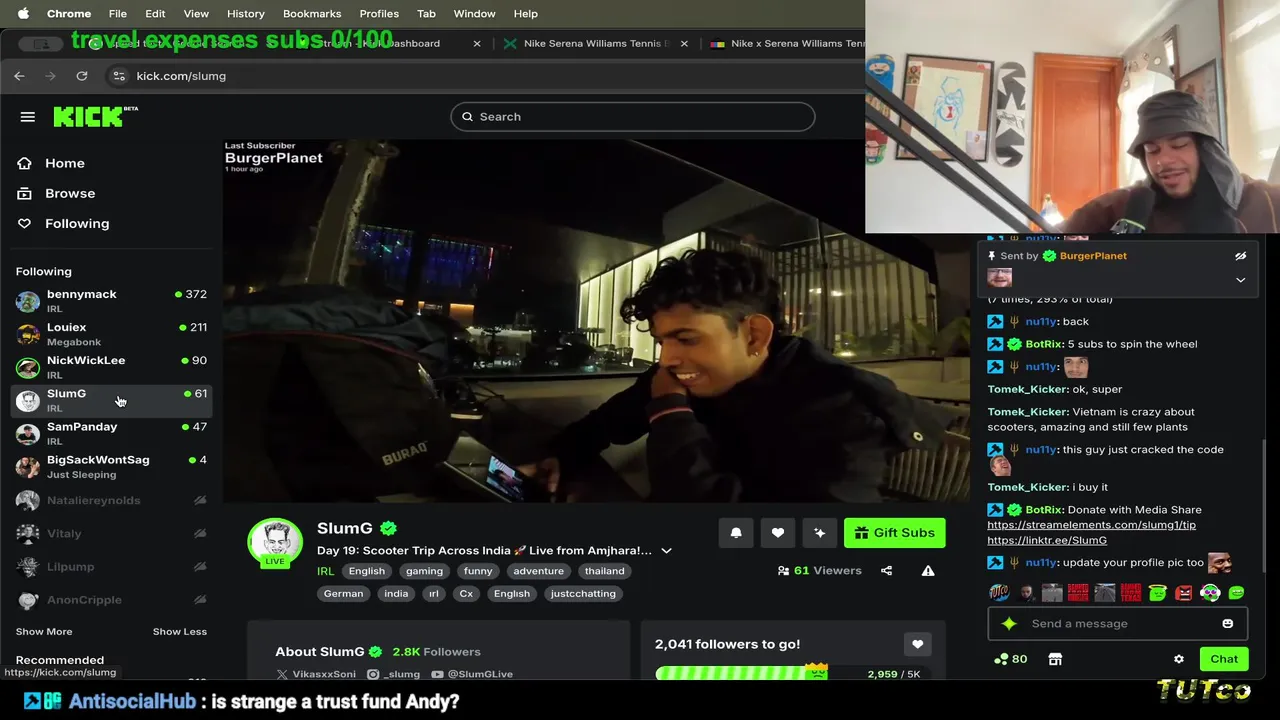Click the follower goal heart button
The width and height of the screenshot is (1280, 720).
(x=917, y=645)
